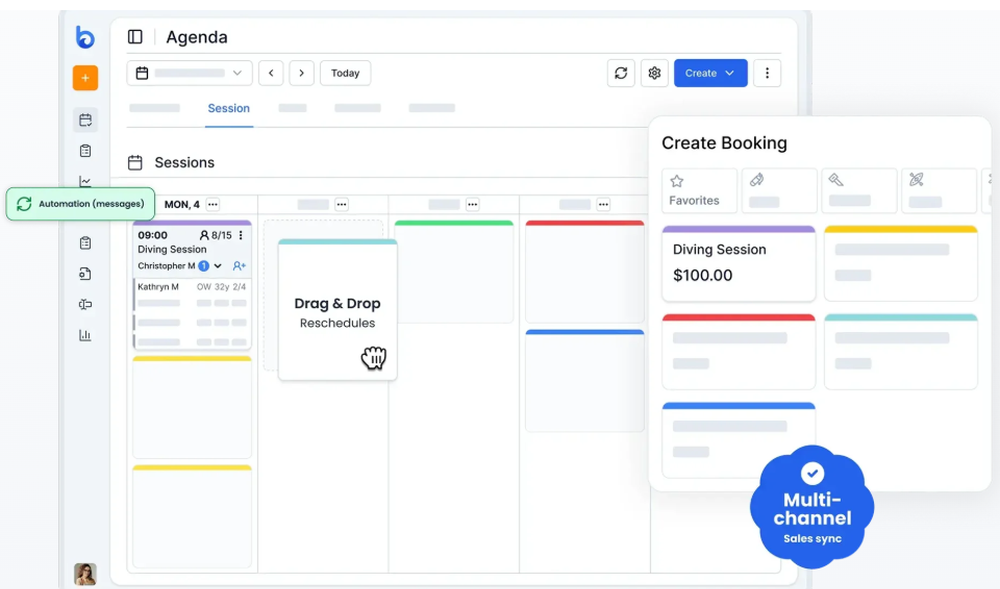Open the sidebar clipboard icon below the Automation badge
Image resolution: width=1000 pixels, height=589 pixels.
coord(85,243)
